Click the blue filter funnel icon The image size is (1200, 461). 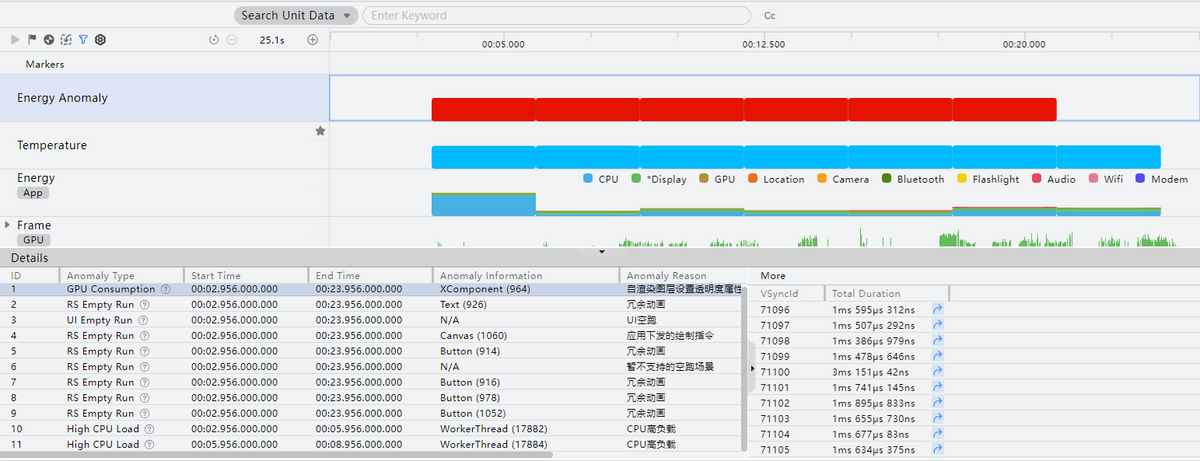(x=83, y=40)
